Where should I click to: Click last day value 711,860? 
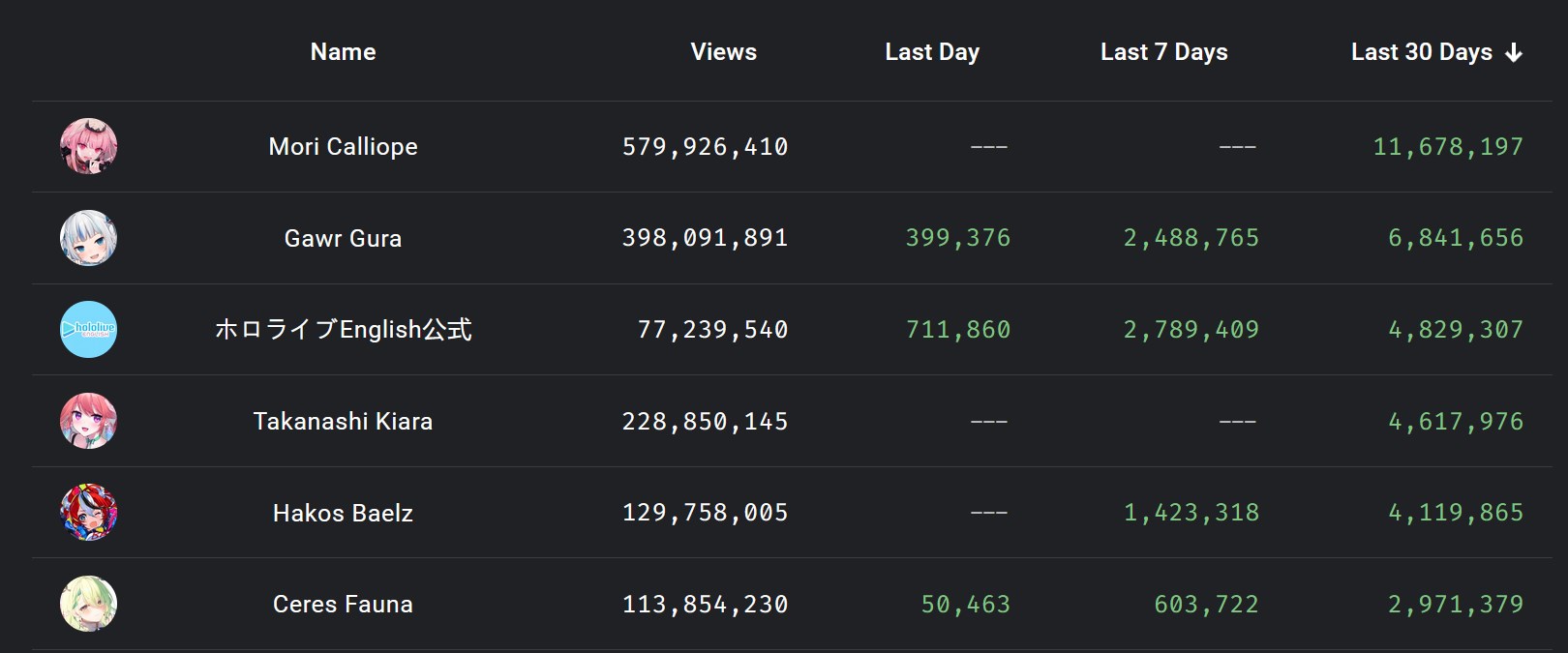click(x=958, y=330)
